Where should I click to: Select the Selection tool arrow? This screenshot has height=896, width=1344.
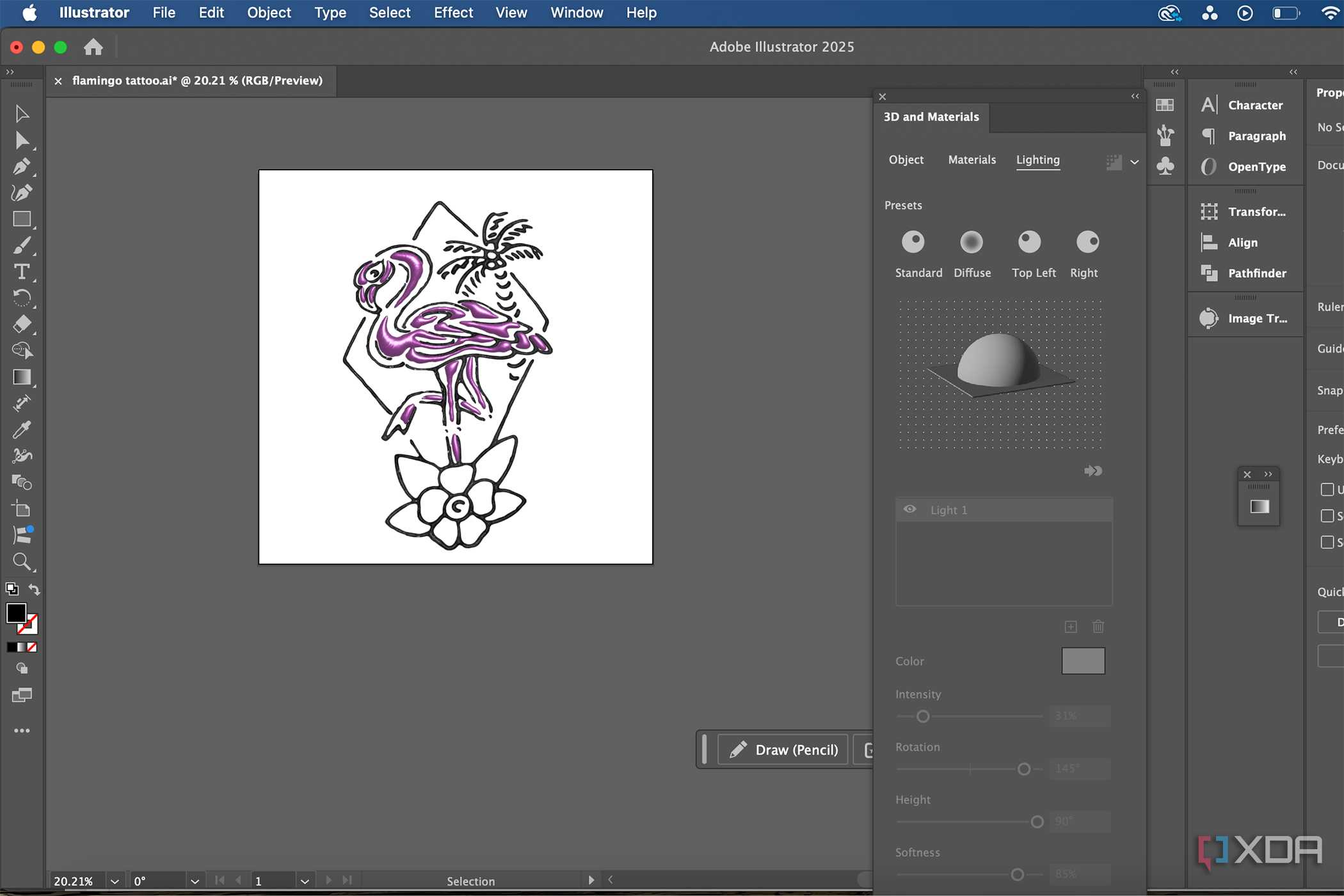tap(22, 114)
